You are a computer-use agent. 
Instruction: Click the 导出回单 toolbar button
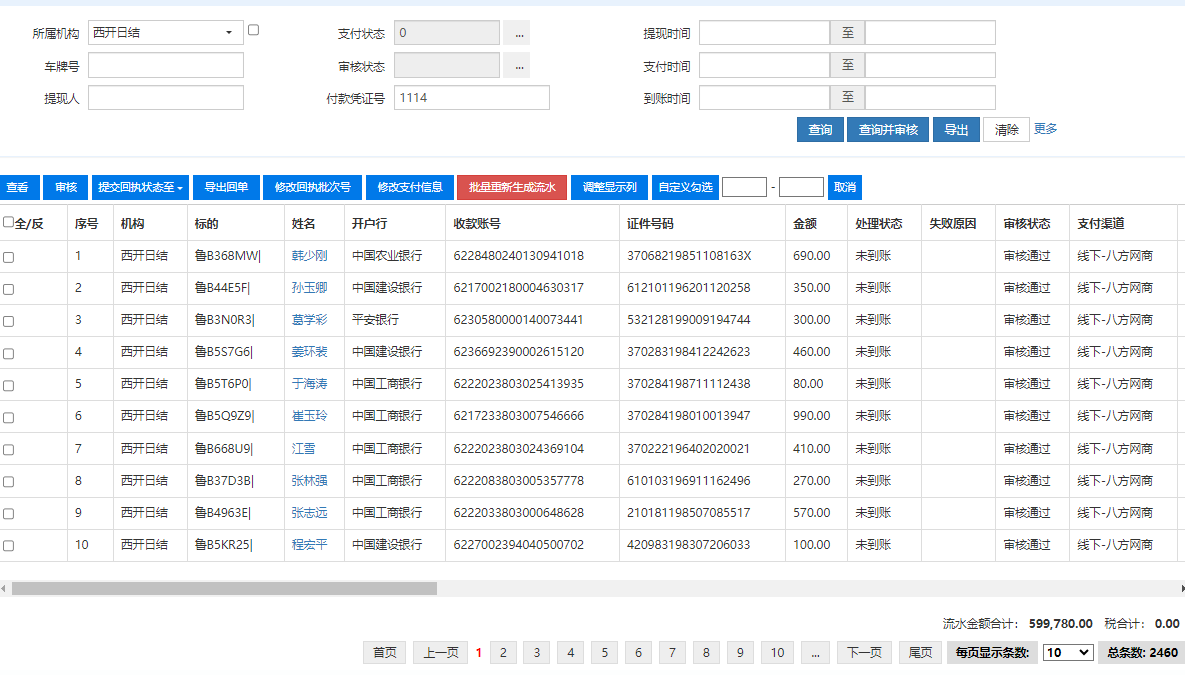pyautogui.click(x=226, y=187)
